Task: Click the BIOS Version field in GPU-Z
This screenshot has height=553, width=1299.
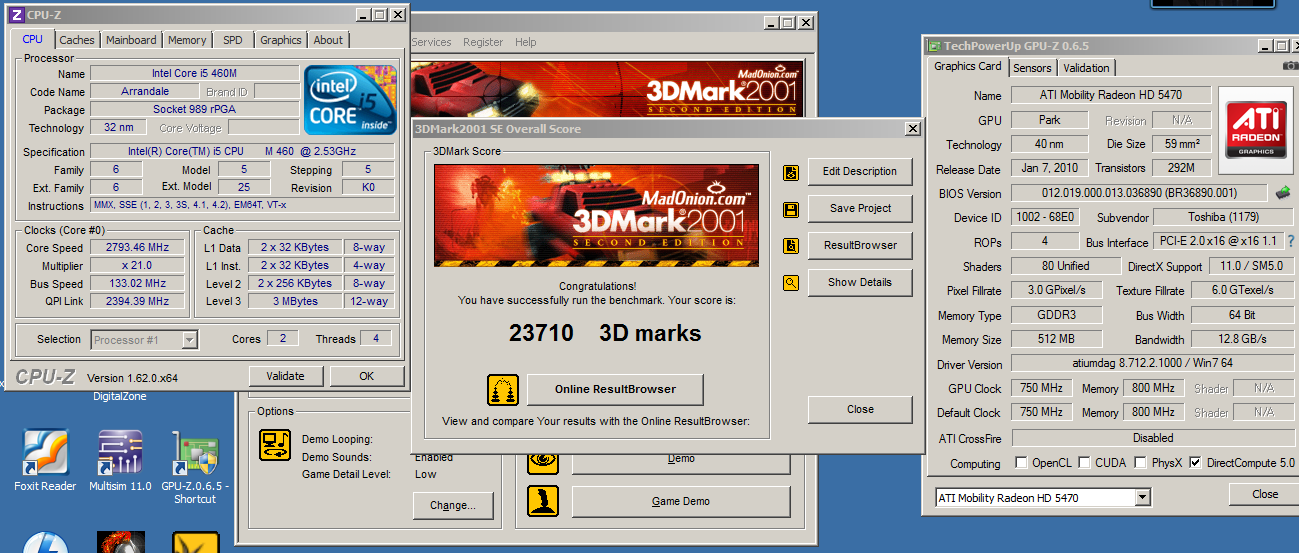Action: [x=1139, y=193]
